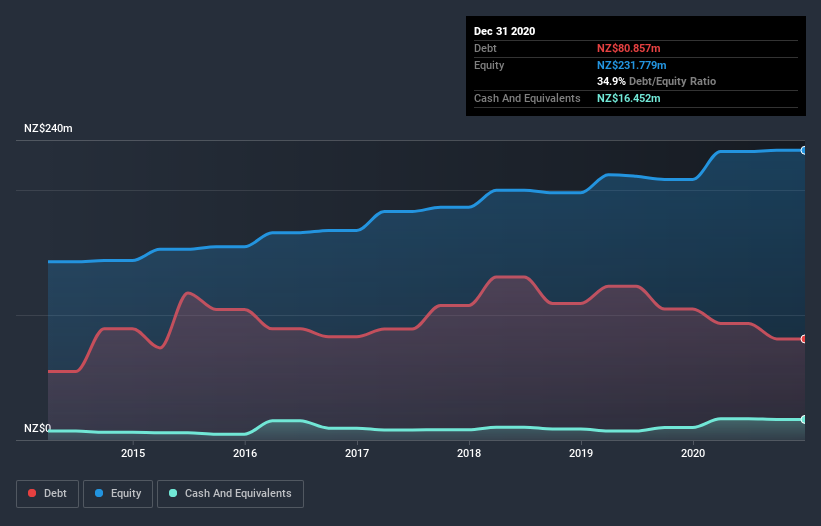Select the 2016 x-axis label
The image size is (821, 526).
click(245, 453)
